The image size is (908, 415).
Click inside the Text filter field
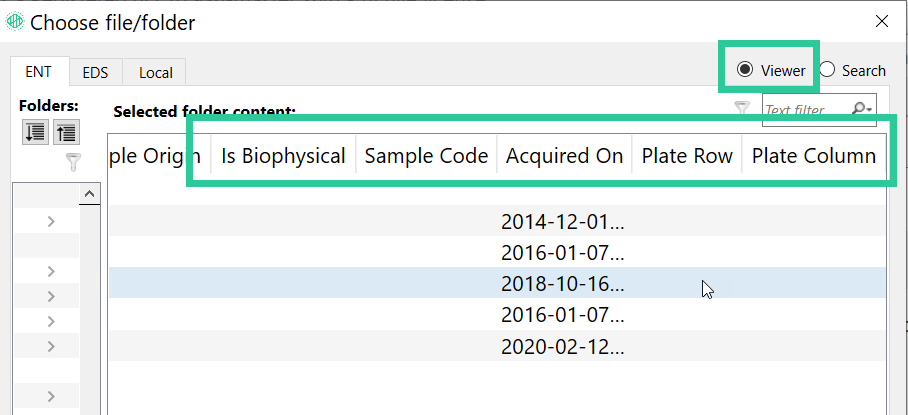pyautogui.click(x=807, y=109)
